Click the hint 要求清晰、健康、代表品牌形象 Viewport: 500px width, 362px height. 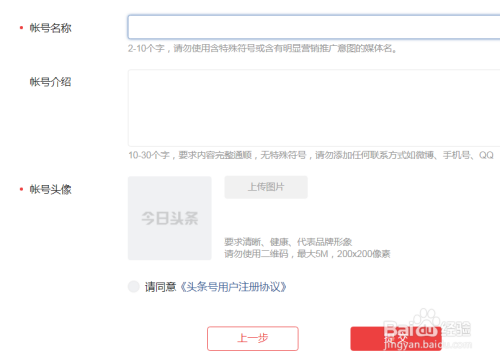[x=288, y=242]
